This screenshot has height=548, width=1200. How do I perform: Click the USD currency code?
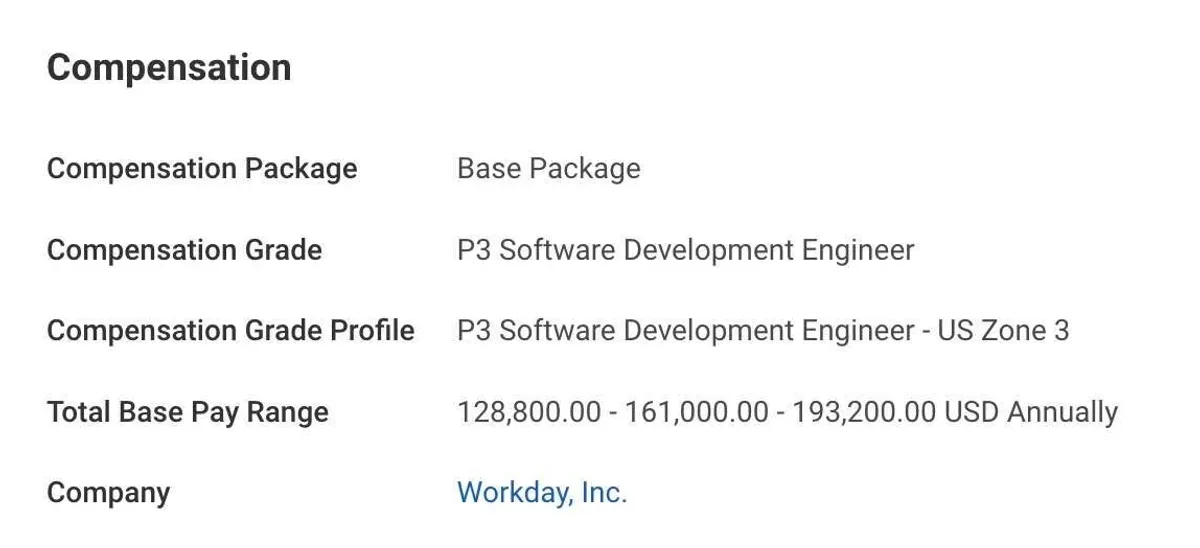point(972,412)
